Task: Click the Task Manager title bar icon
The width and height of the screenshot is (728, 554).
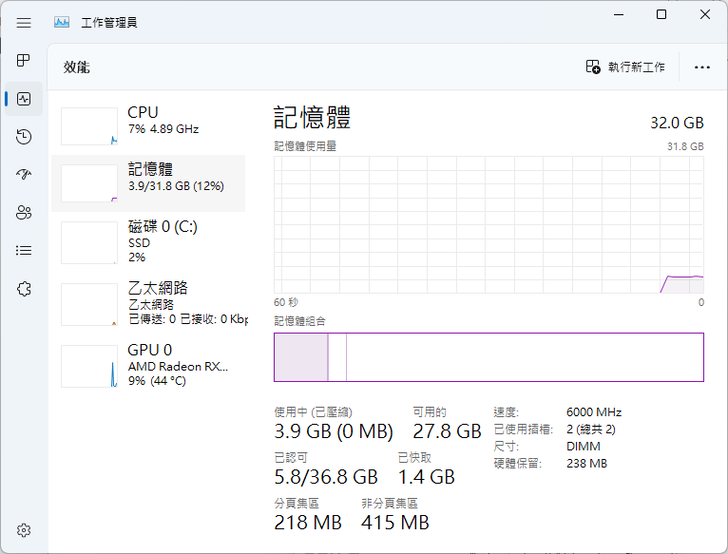Action: click(62, 22)
